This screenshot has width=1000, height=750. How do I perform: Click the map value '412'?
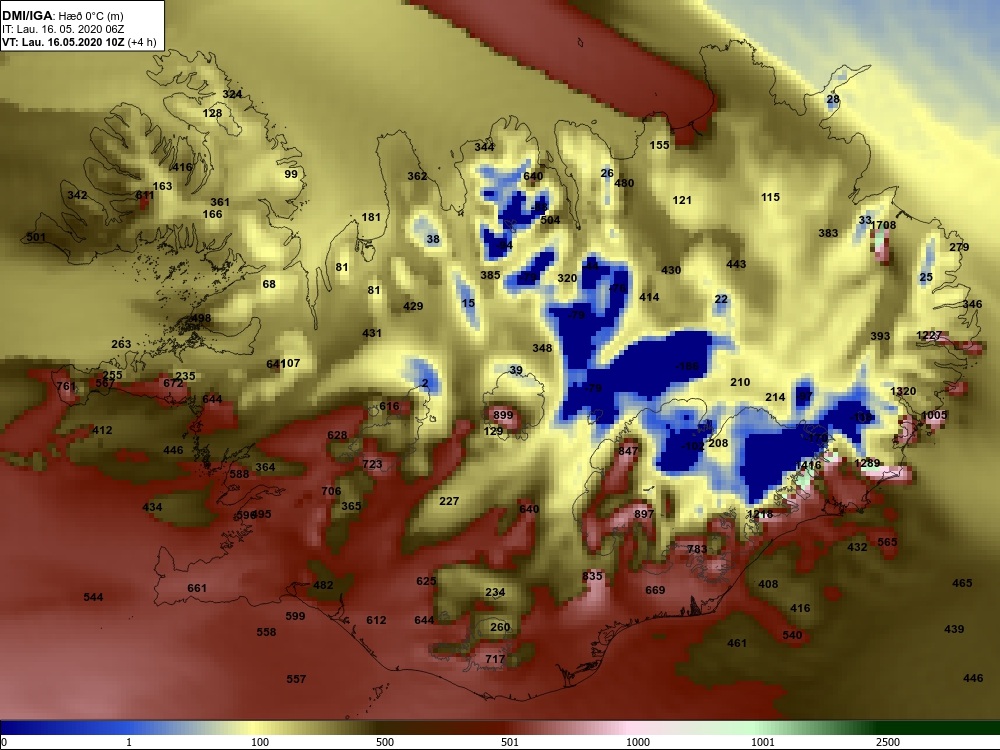coord(102,430)
